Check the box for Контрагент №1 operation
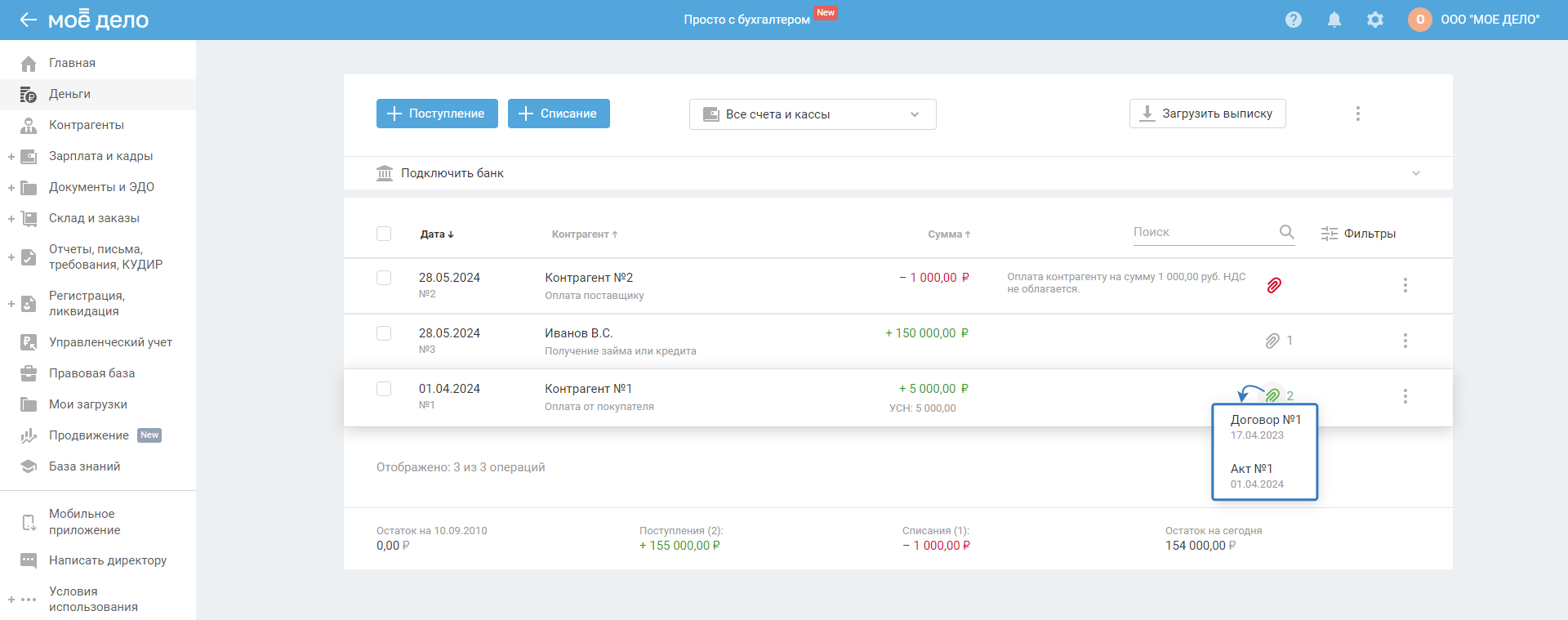This screenshot has height=620, width=1568. click(384, 389)
